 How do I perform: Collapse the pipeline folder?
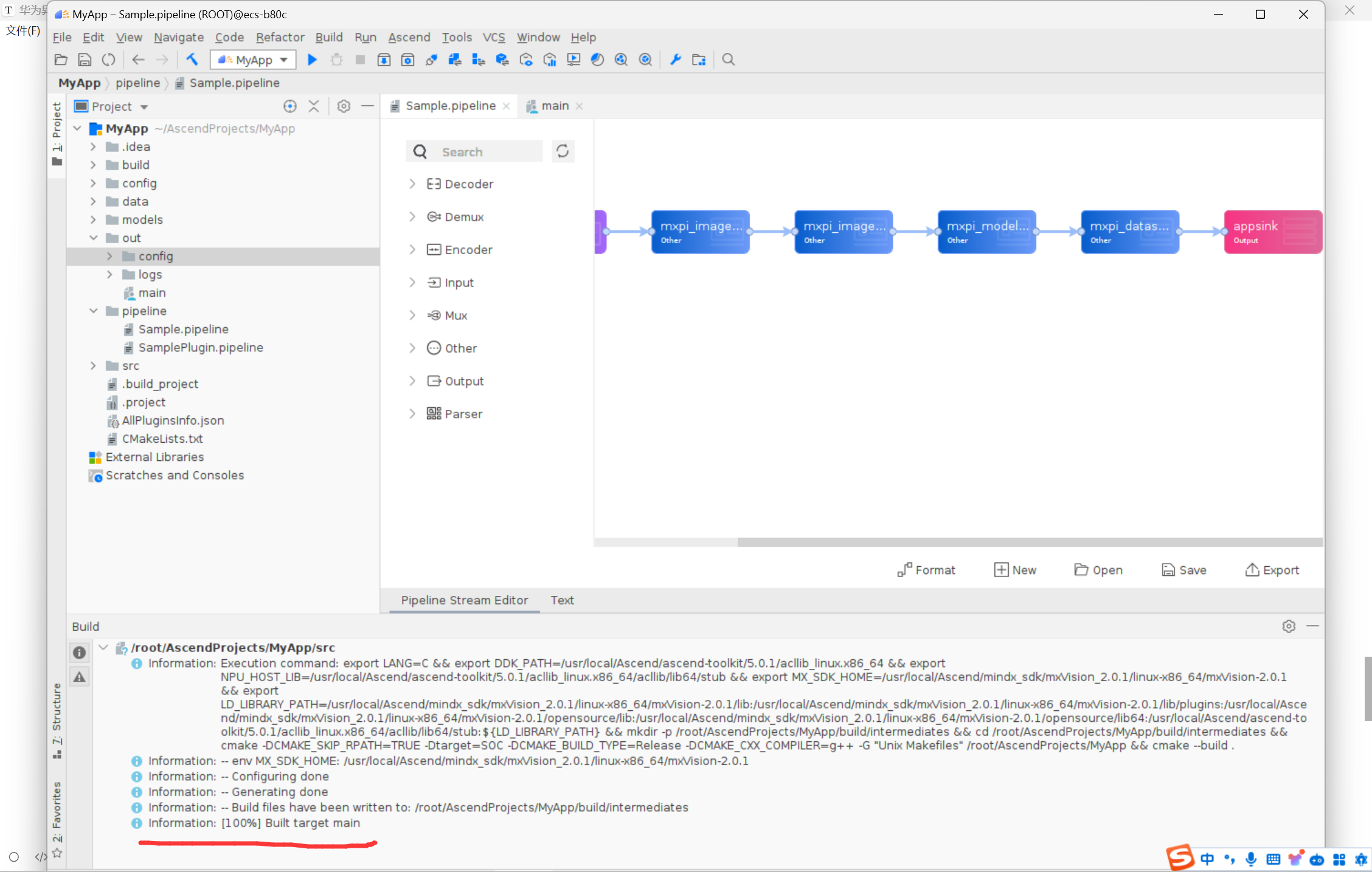[x=94, y=311]
